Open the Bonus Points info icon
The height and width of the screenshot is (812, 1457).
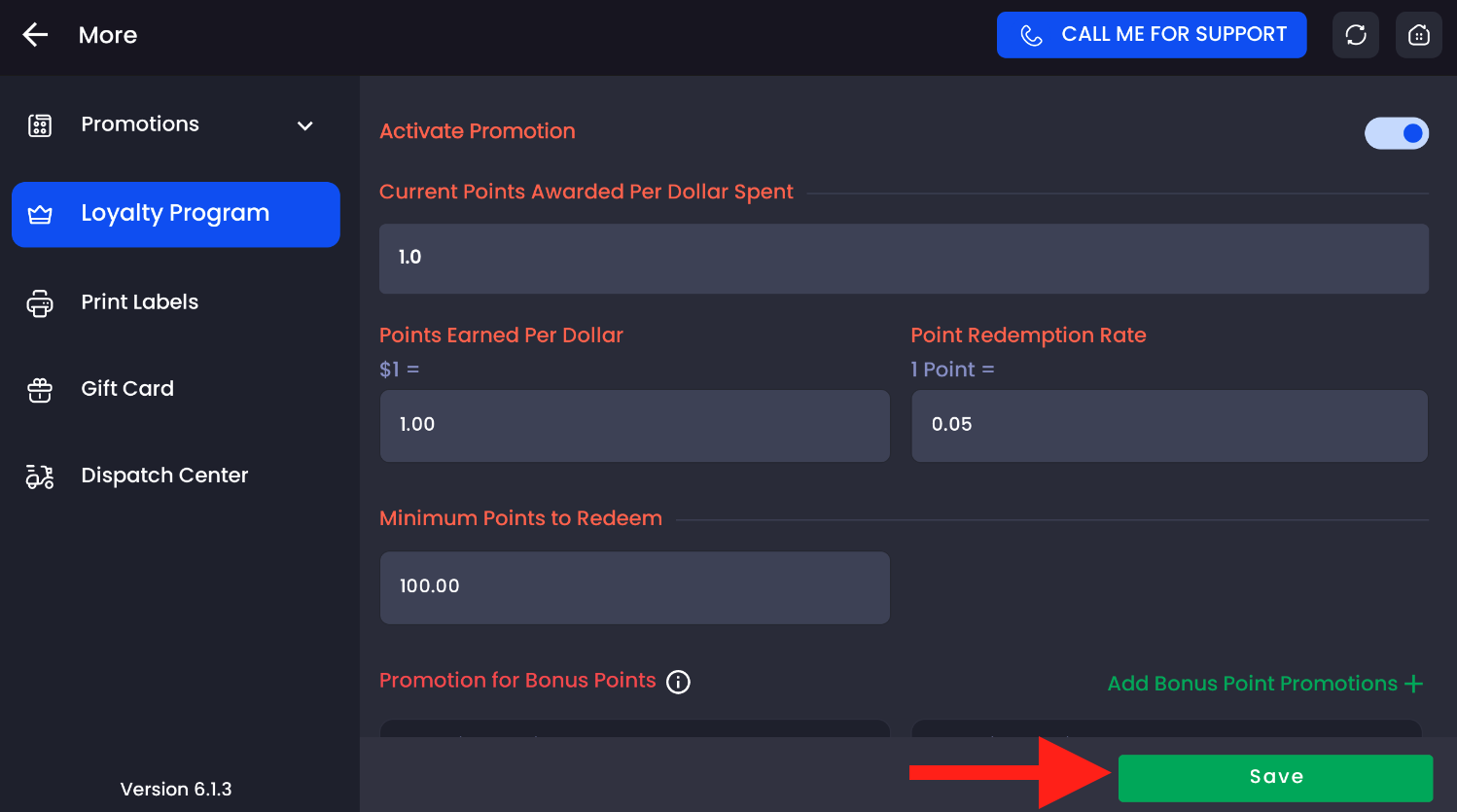click(678, 682)
